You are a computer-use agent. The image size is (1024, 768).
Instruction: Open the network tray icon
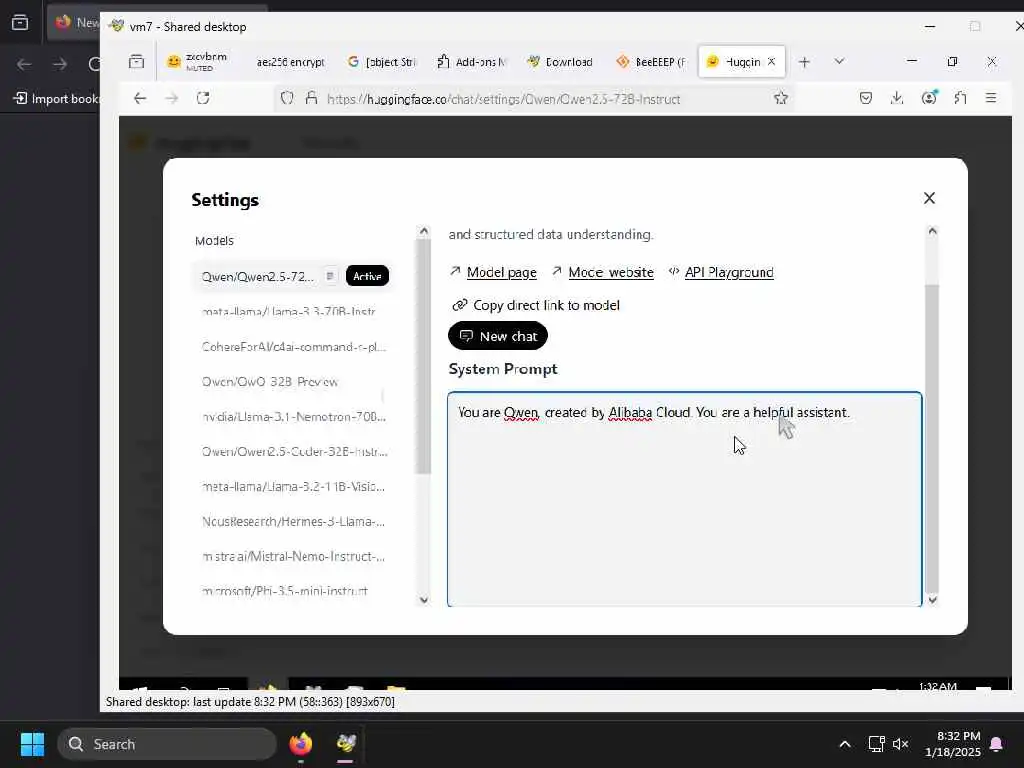click(x=876, y=744)
